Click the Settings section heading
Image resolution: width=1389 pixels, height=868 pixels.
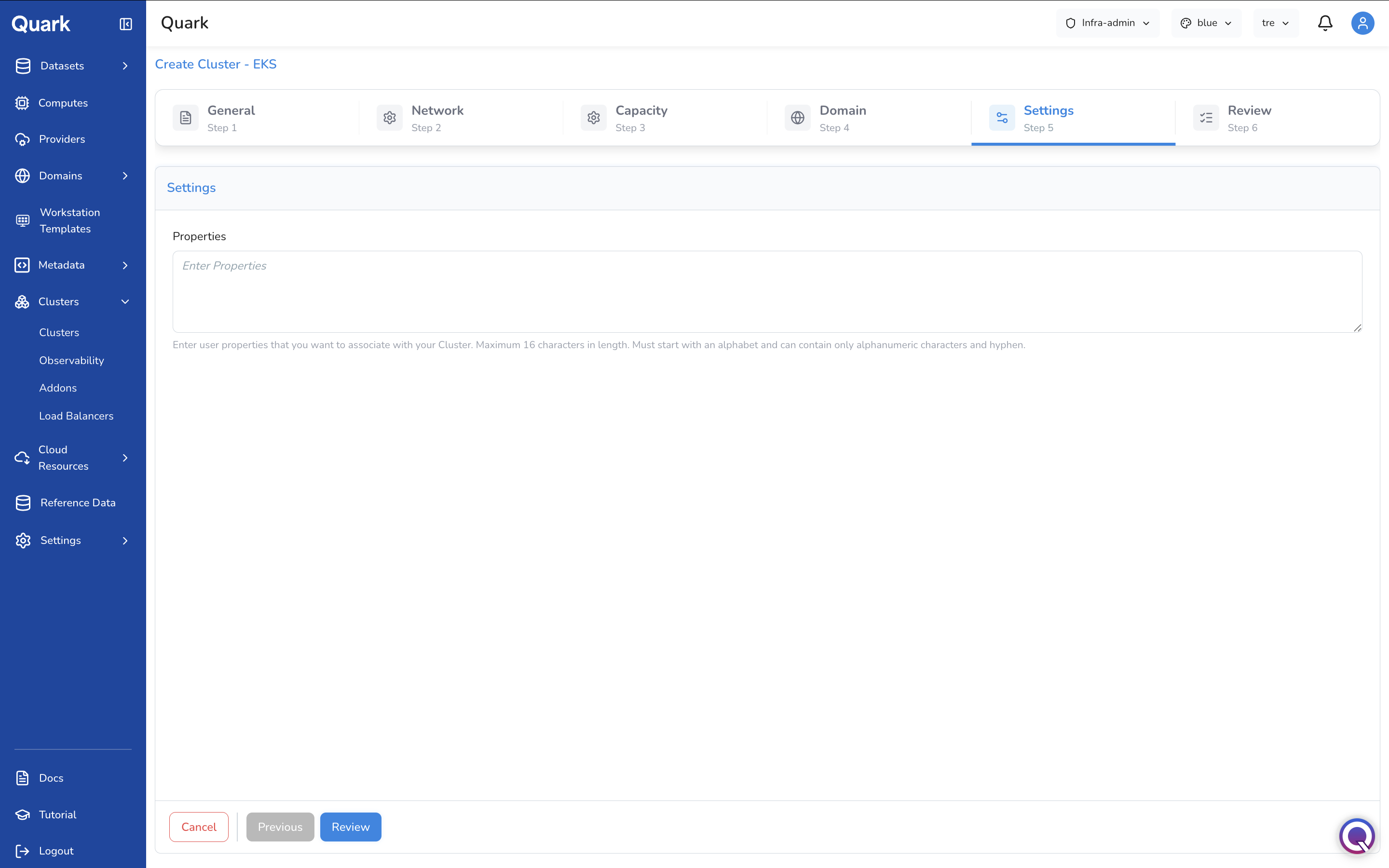pyautogui.click(x=191, y=188)
